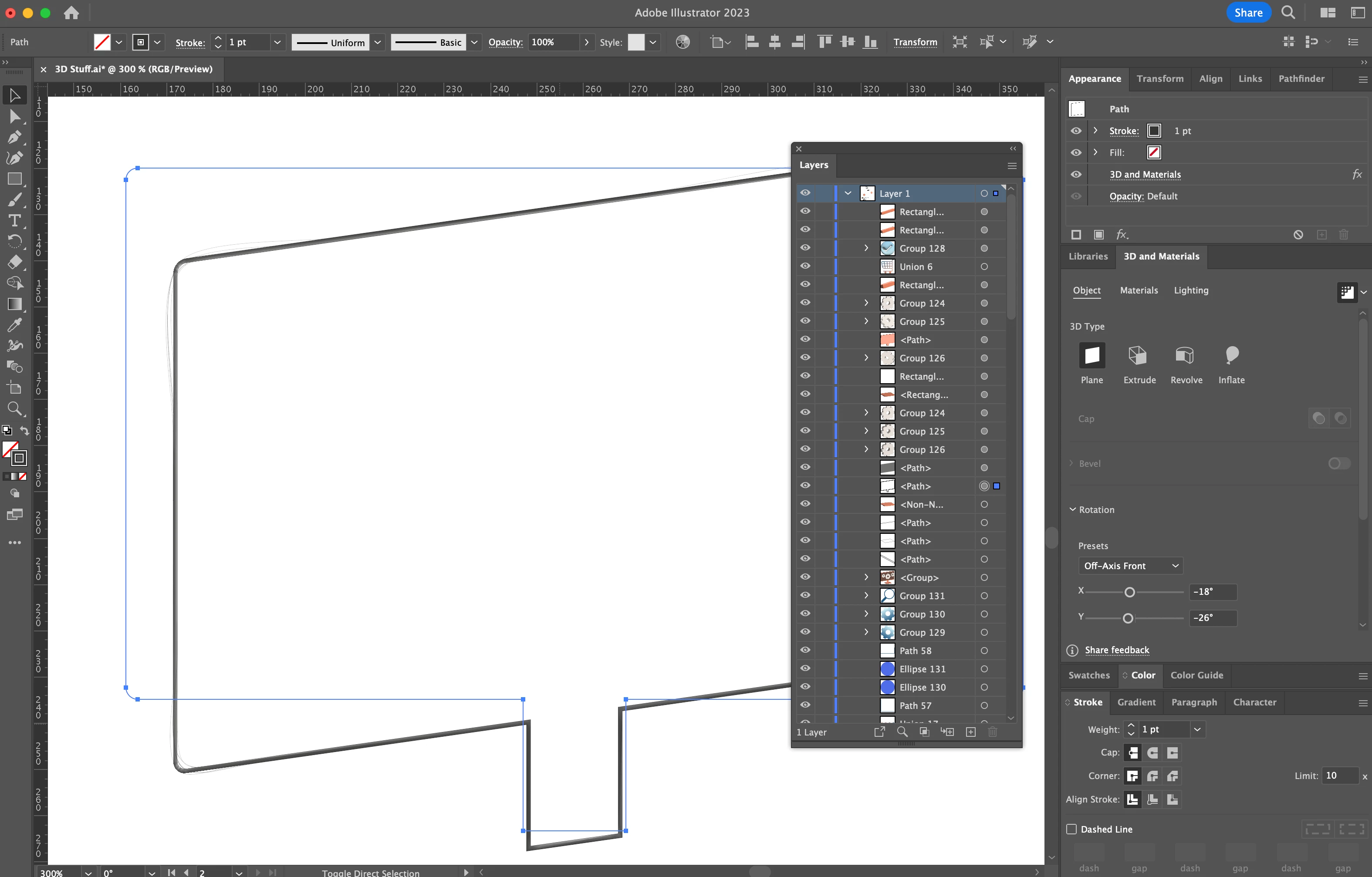Image resolution: width=1372 pixels, height=877 pixels.
Task: Select the Zoom tool in toolbar
Action: pyautogui.click(x=14, y=408)
